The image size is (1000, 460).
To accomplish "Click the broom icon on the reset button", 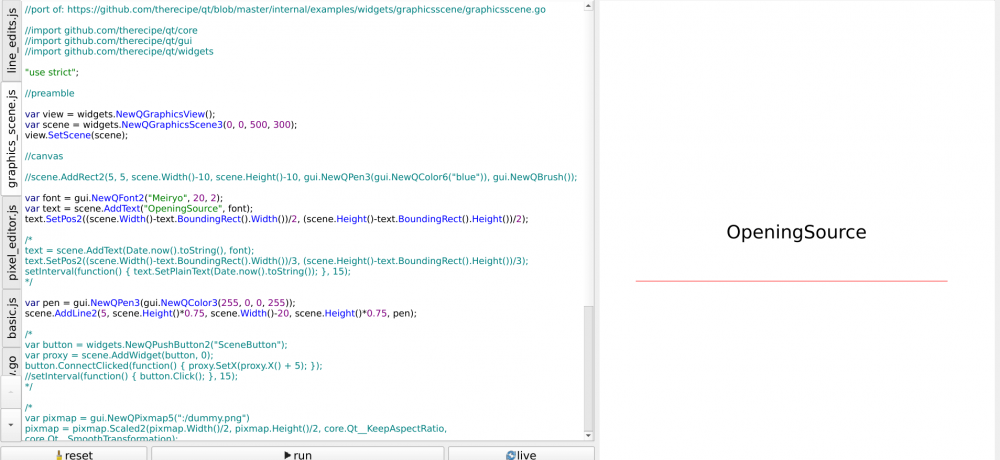I will pos(59,456).
